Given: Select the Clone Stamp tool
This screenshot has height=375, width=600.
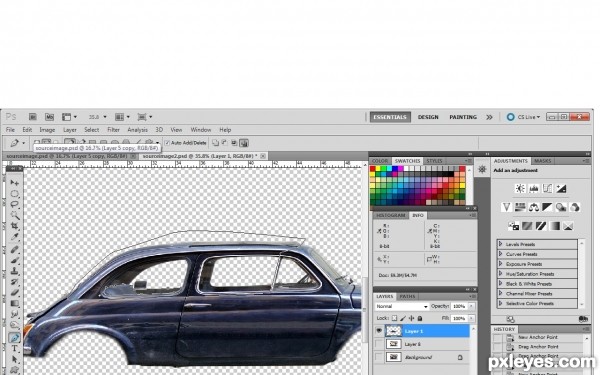Looking at the screenshot, I should (x=15, y=271).
